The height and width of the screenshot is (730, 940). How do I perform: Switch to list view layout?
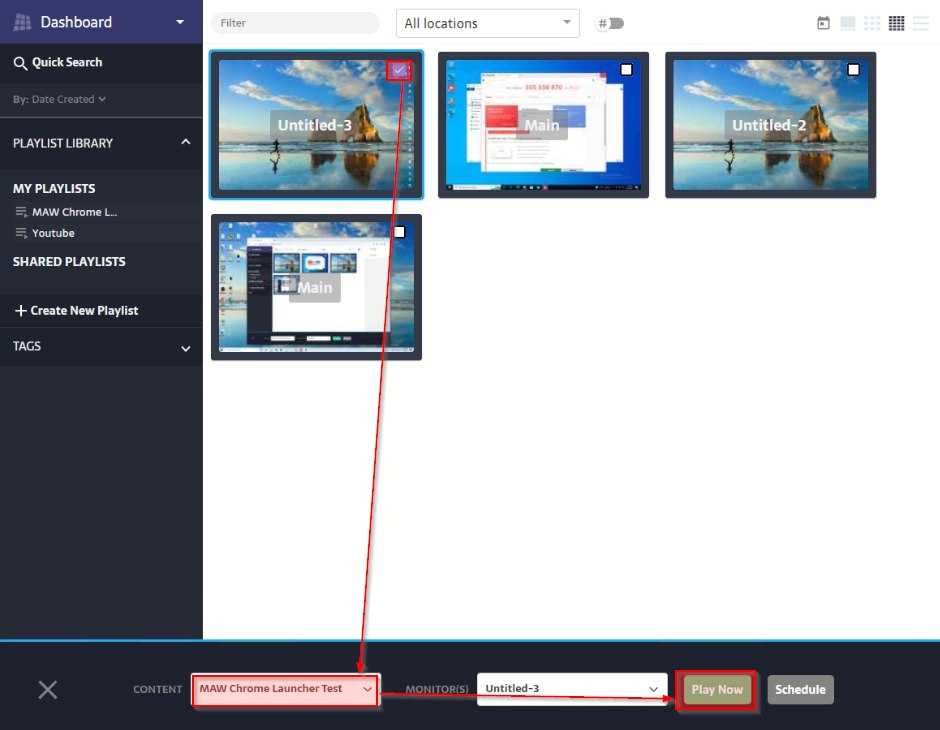[920, 23]
